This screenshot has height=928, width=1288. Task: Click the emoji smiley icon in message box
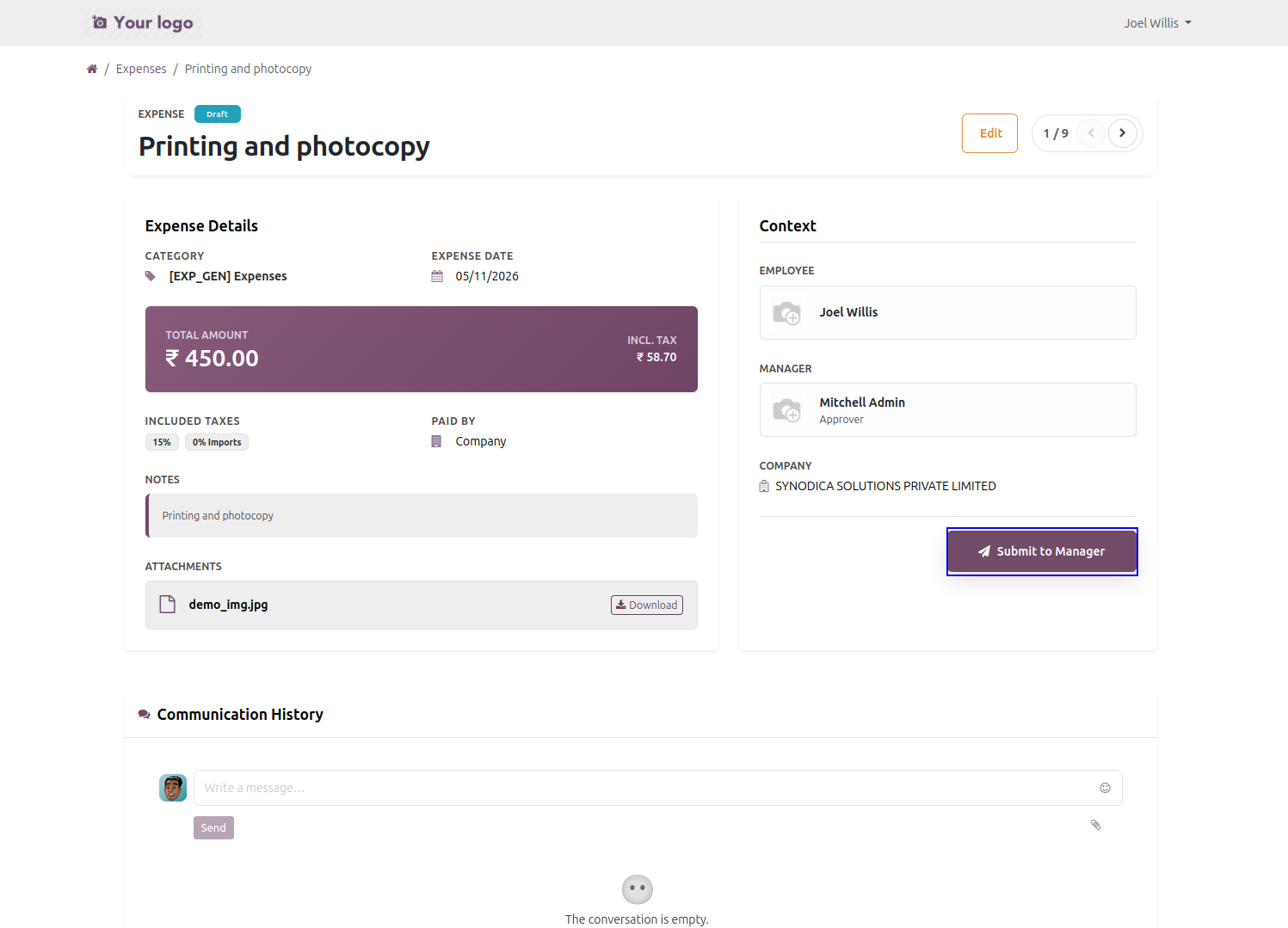click(x=1105, y=788)
